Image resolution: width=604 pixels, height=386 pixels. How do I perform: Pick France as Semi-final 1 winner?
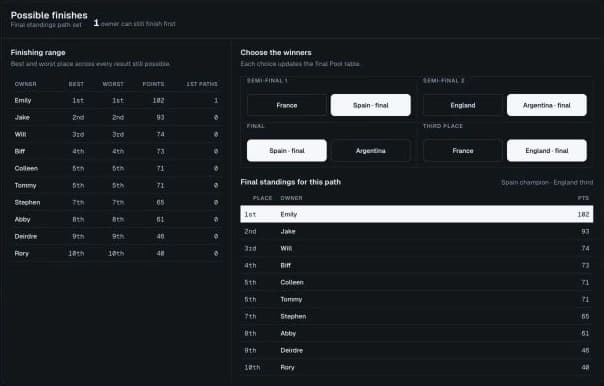tap(287, 105)
